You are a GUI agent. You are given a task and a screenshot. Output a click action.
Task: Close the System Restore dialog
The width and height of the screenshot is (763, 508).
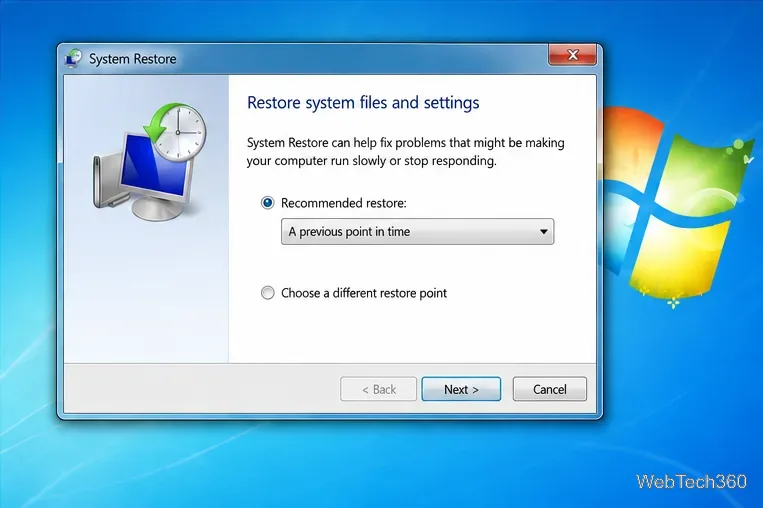pyautogui.click(x=572, y=54)
